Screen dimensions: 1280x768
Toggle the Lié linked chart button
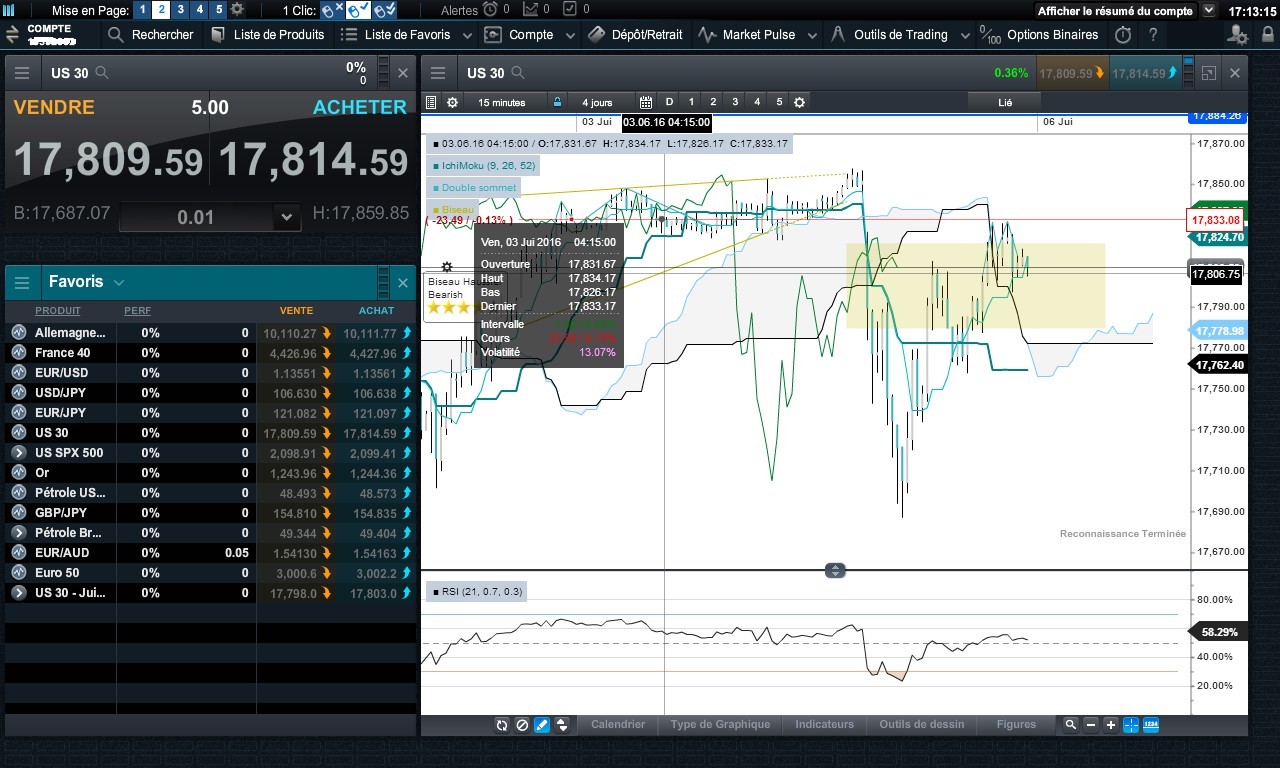[1004, 102]
